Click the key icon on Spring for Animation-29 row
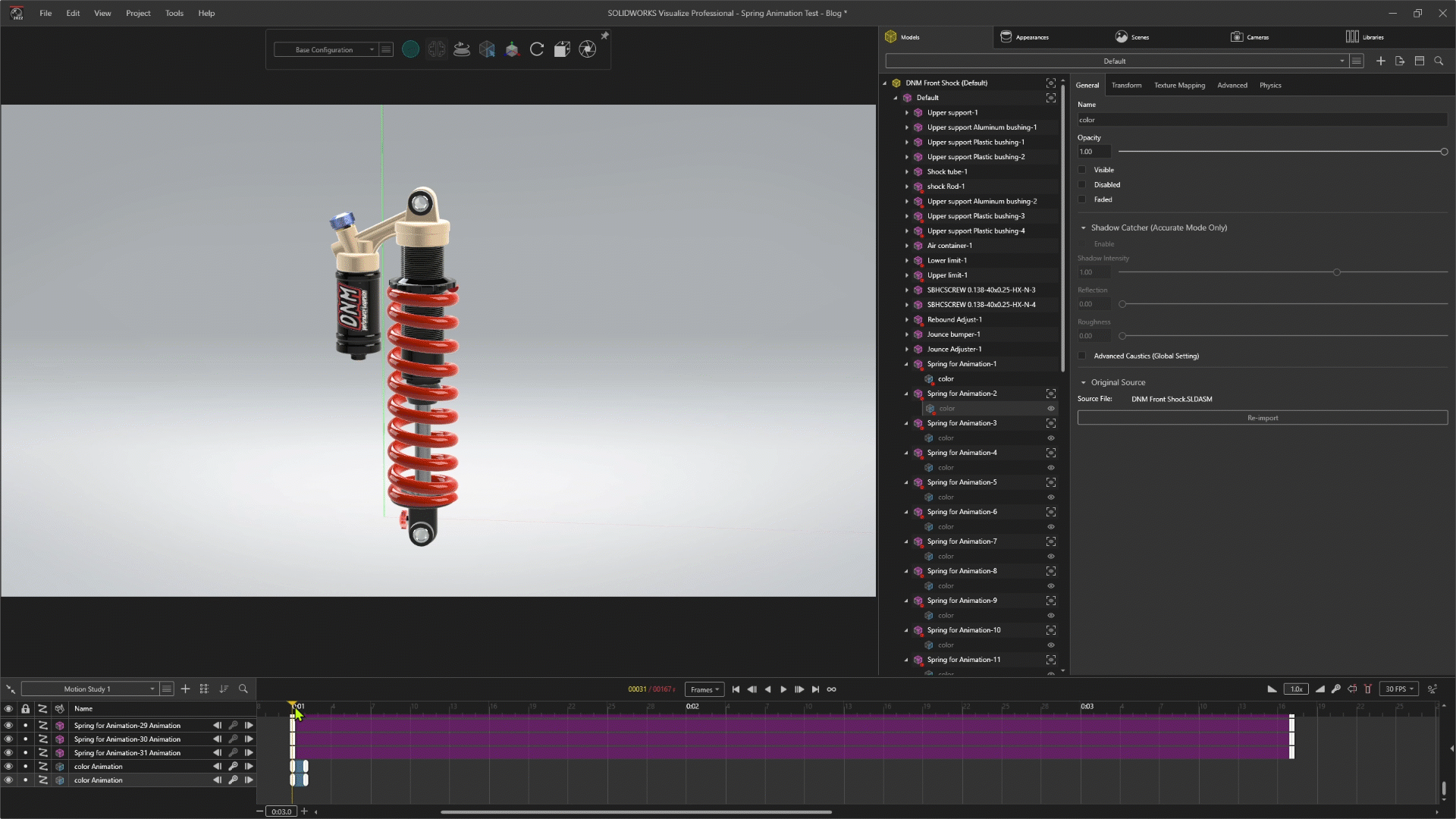 pos(233,725)
